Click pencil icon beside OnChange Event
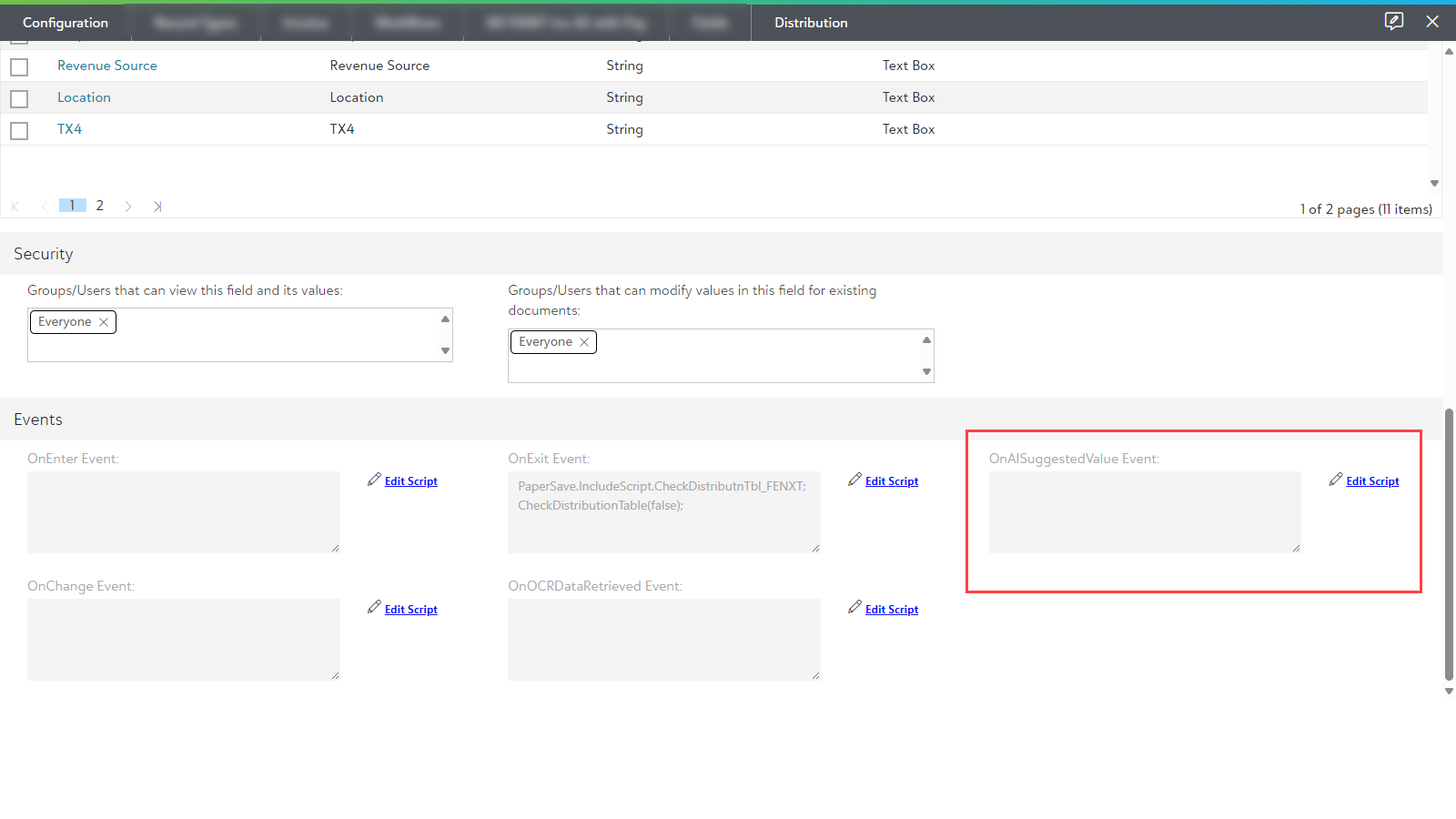Image resolution: width=1456 pixels, height=819 pixels. pos(374,607)
